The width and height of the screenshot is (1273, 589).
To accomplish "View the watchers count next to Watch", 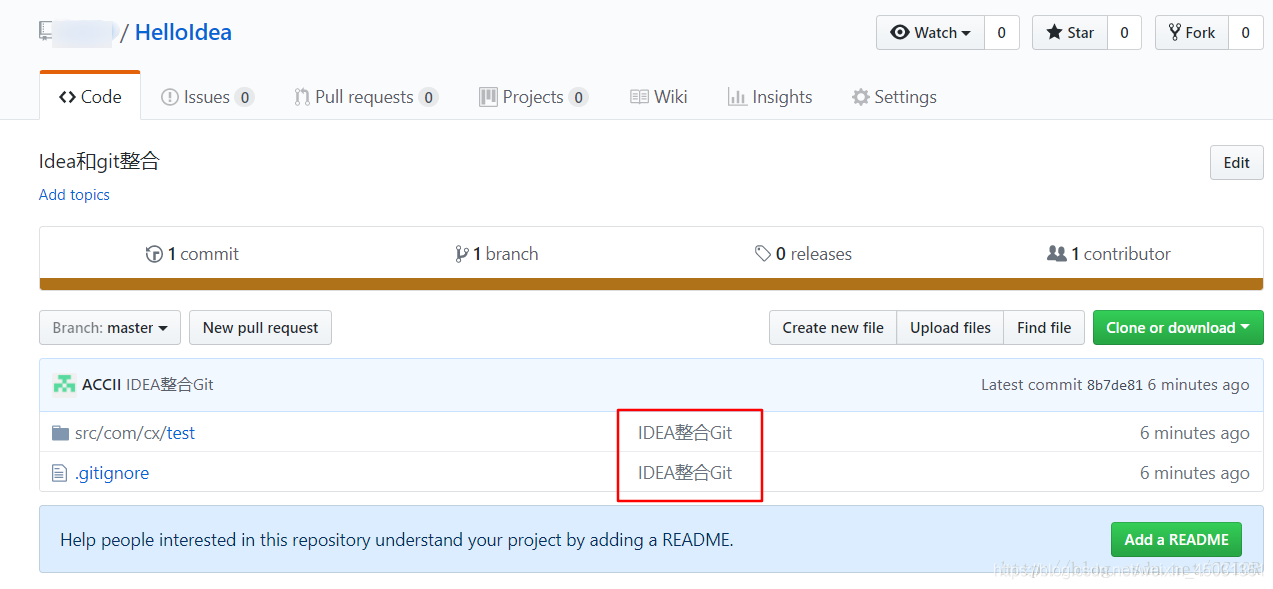I will tap(1001, 32).
